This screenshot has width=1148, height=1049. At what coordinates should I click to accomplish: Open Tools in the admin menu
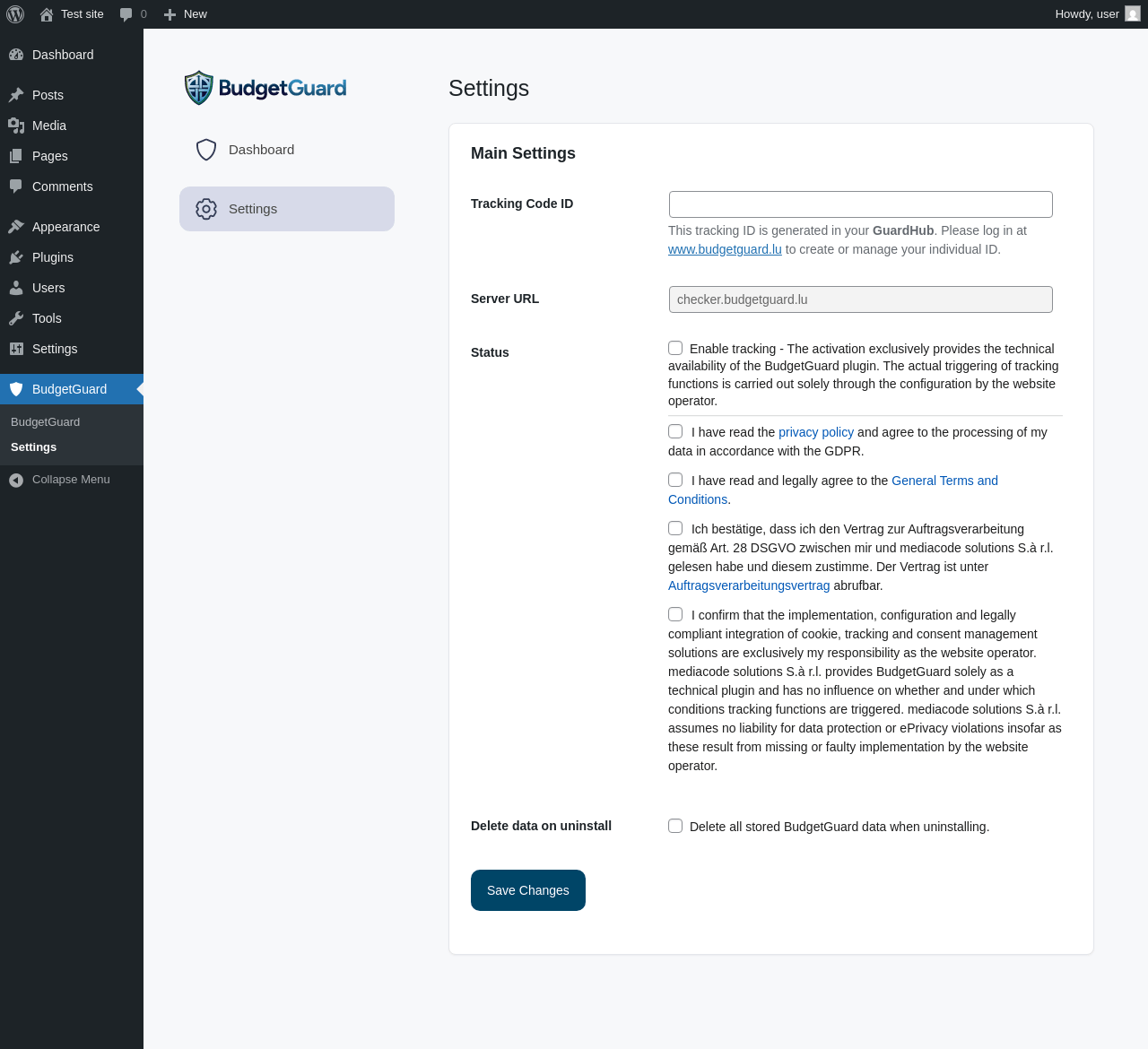[72, 318]
